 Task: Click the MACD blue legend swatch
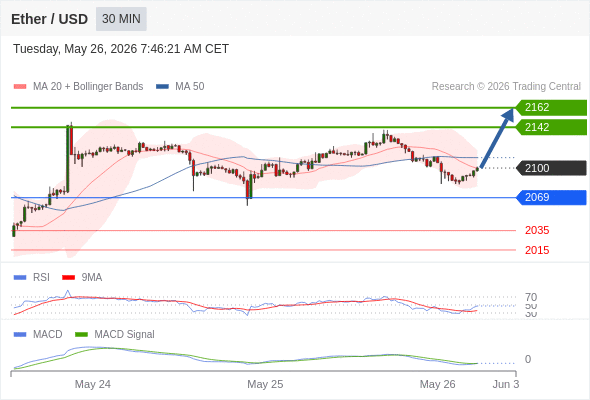tap(20, 335)
